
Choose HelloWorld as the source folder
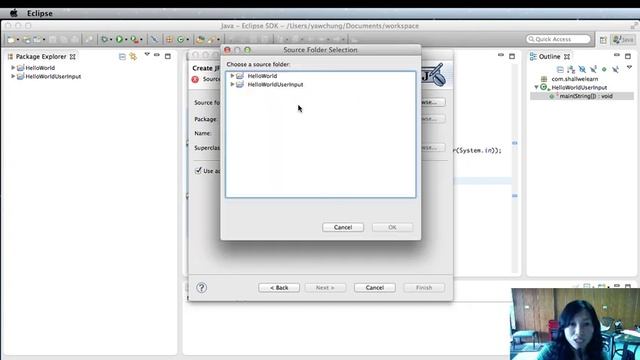[x=262, y=76]
